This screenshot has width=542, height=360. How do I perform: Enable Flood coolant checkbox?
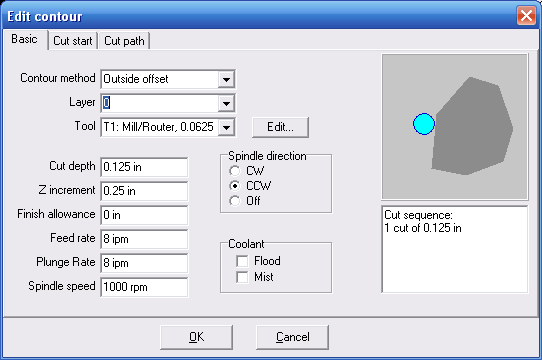(242, 261)
